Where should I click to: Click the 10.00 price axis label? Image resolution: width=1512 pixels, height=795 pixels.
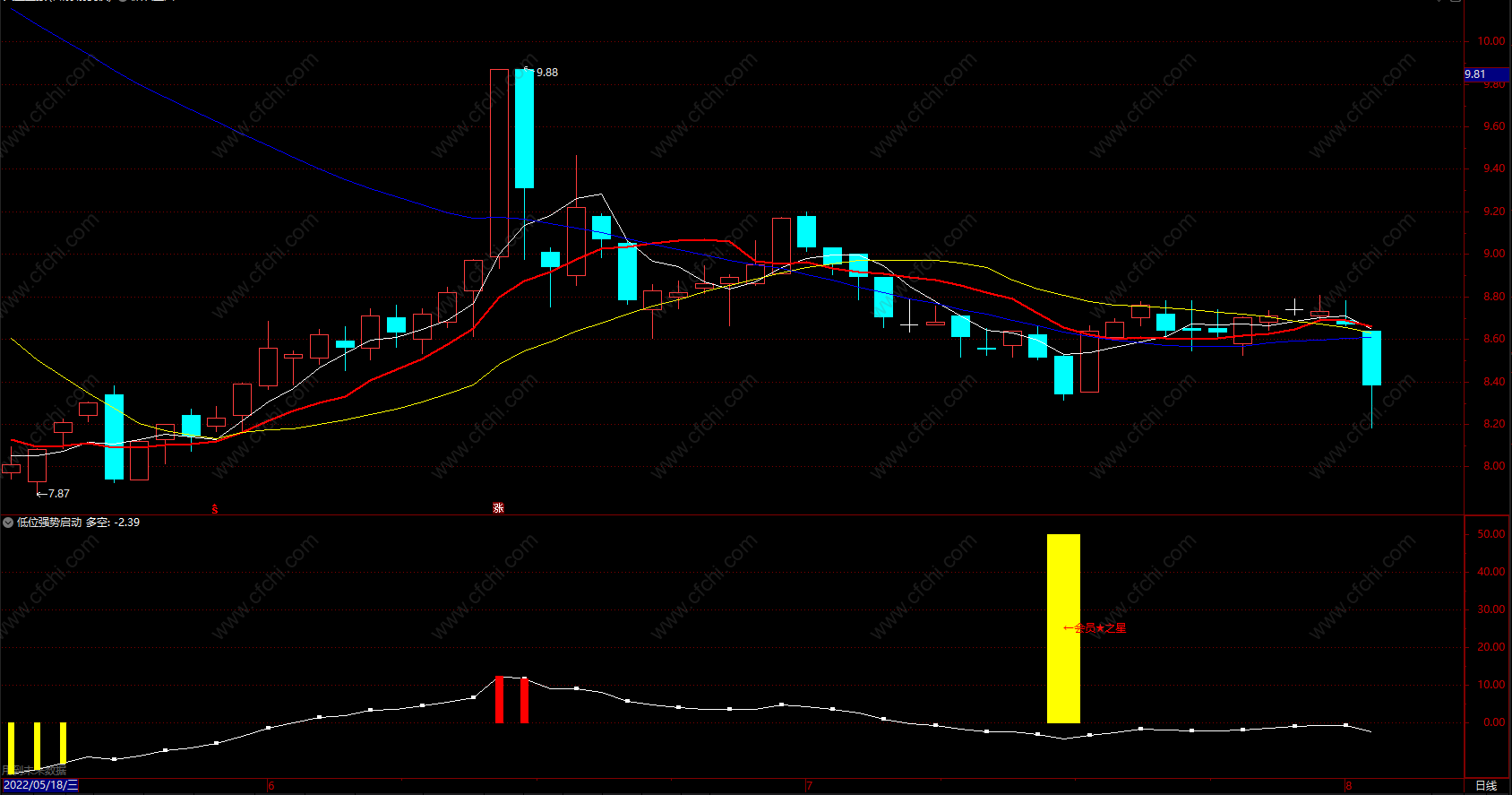pos(1492,41)
